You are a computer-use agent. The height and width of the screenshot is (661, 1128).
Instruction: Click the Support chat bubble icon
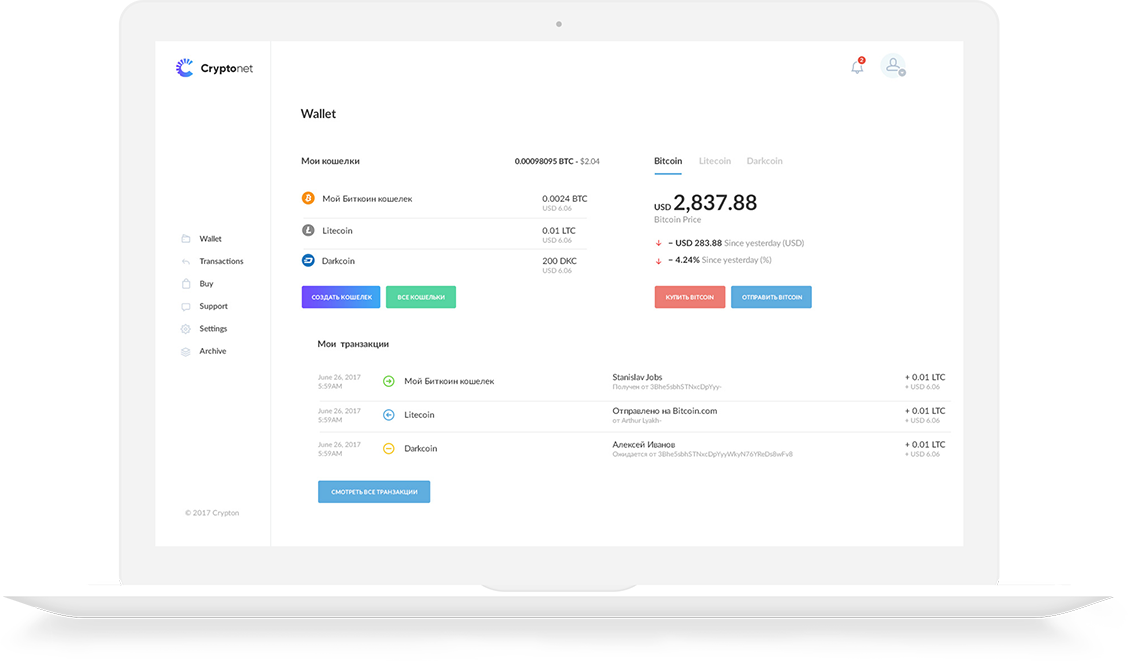click(184, 306)
